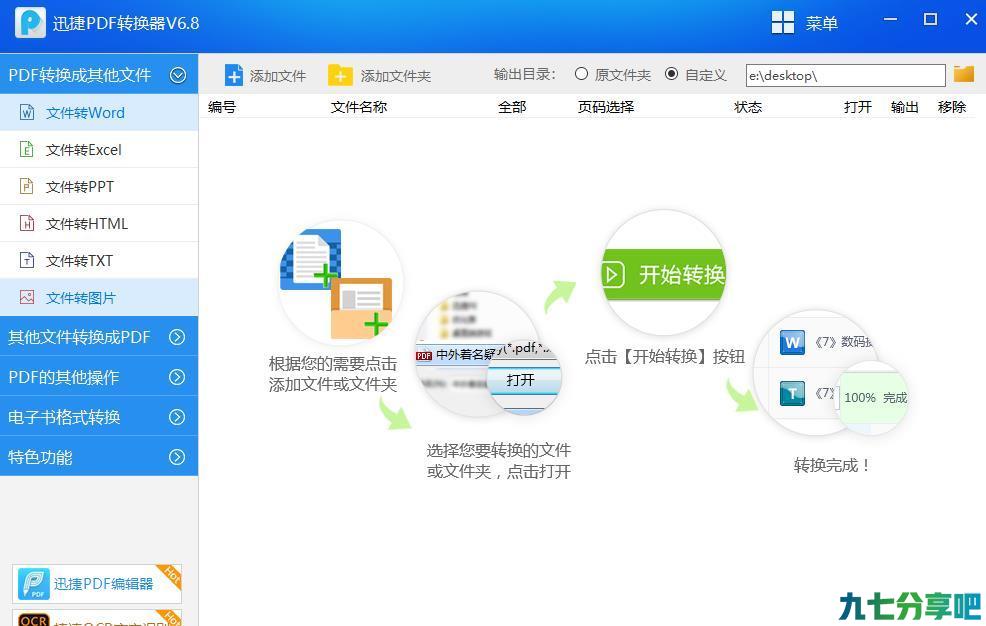Expand the 其他文件转换成PDF section
Screen dimensions: 986x626
[177, 338]
